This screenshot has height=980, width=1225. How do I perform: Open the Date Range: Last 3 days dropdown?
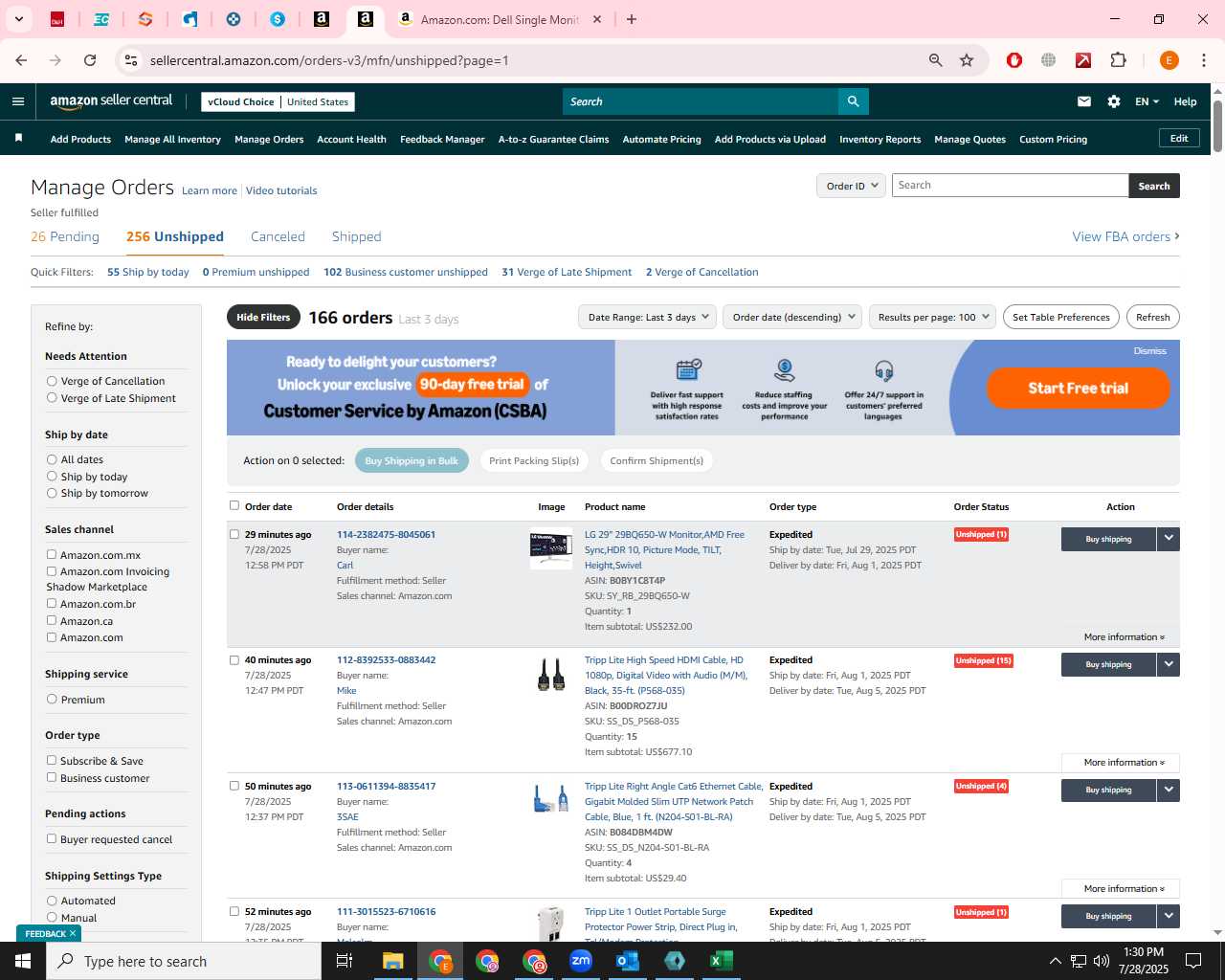click(x=647, y=317)
